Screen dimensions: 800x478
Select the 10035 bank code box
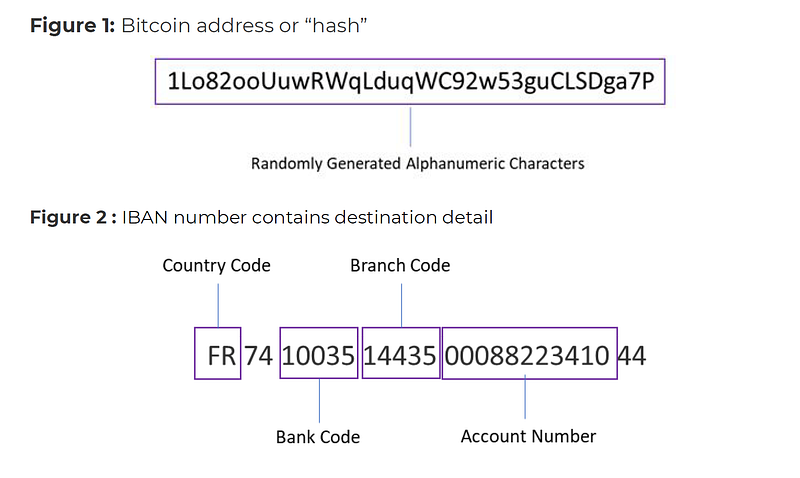click(319, 353)
